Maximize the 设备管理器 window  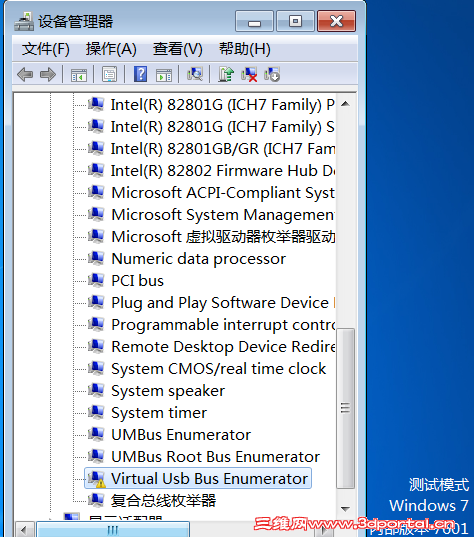pos(295,21)
